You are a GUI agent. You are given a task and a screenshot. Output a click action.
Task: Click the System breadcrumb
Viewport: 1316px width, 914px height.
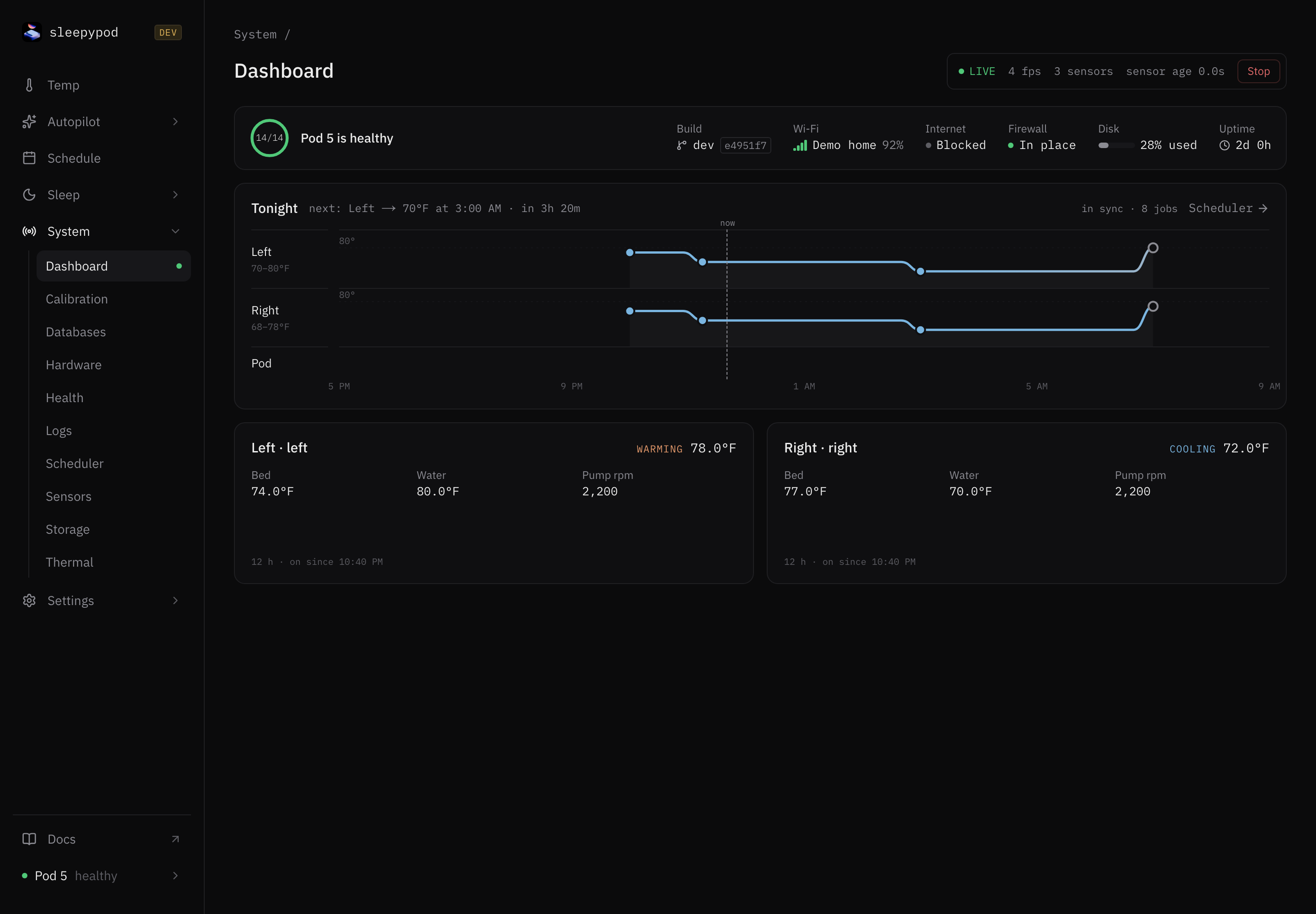(255, 34)
